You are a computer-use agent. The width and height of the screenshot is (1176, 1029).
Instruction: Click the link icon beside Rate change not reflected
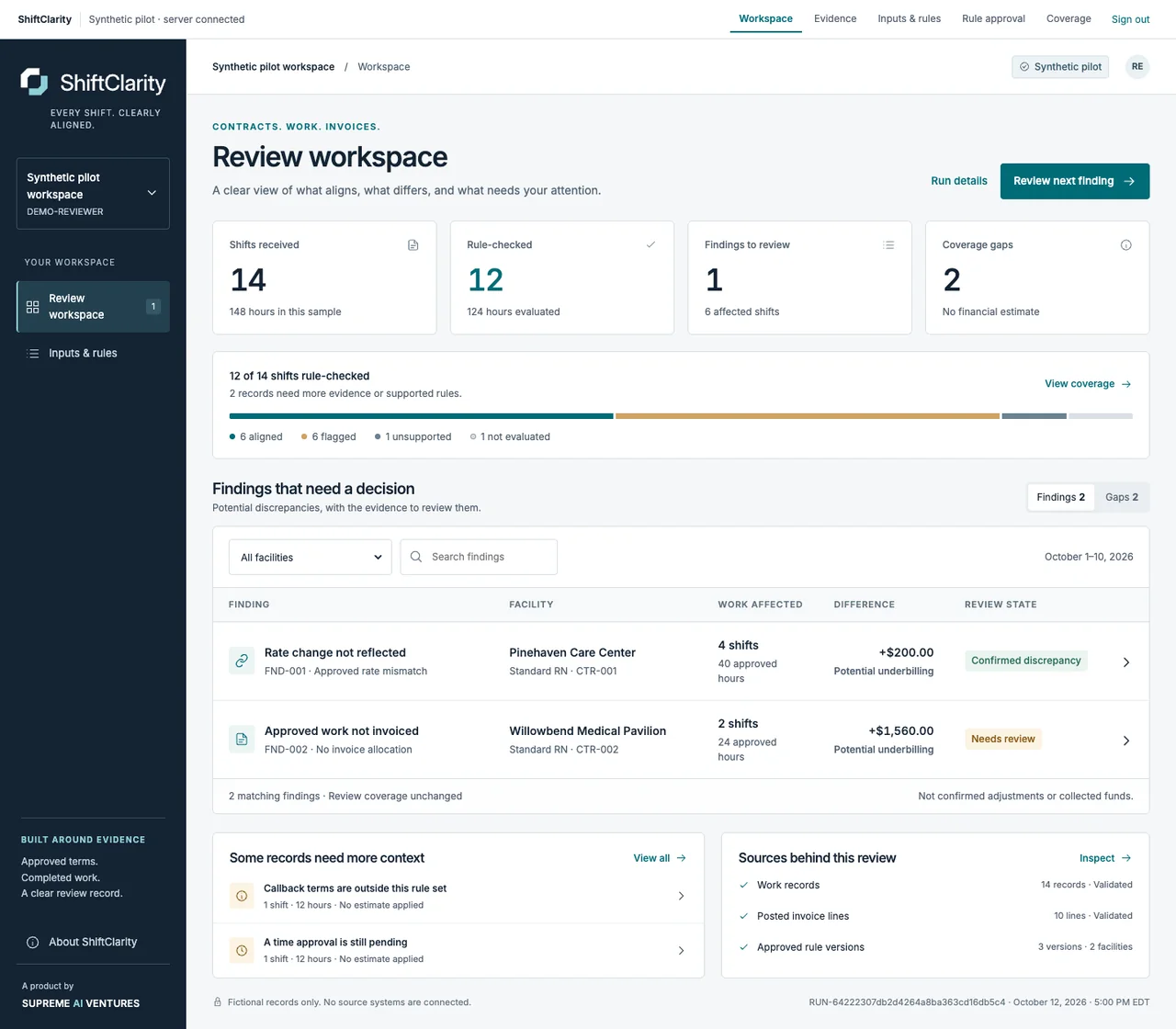click(x=242, y=661)
